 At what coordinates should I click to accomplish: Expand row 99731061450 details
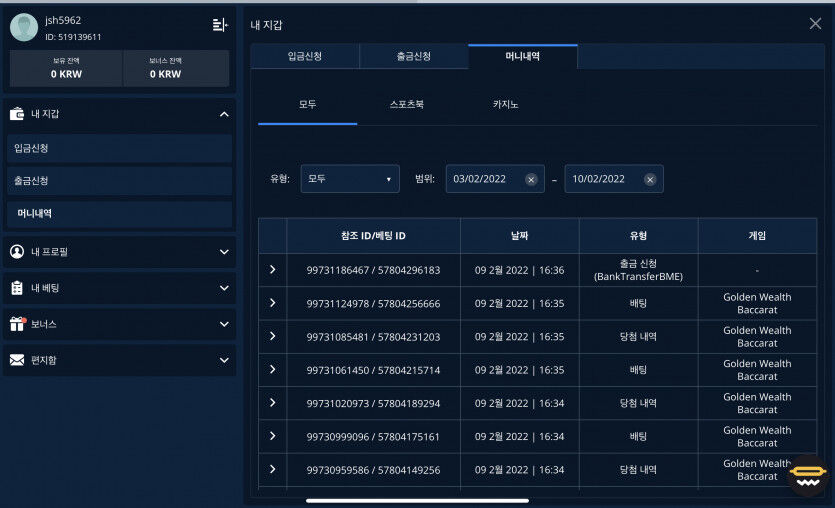pos(273,369)
